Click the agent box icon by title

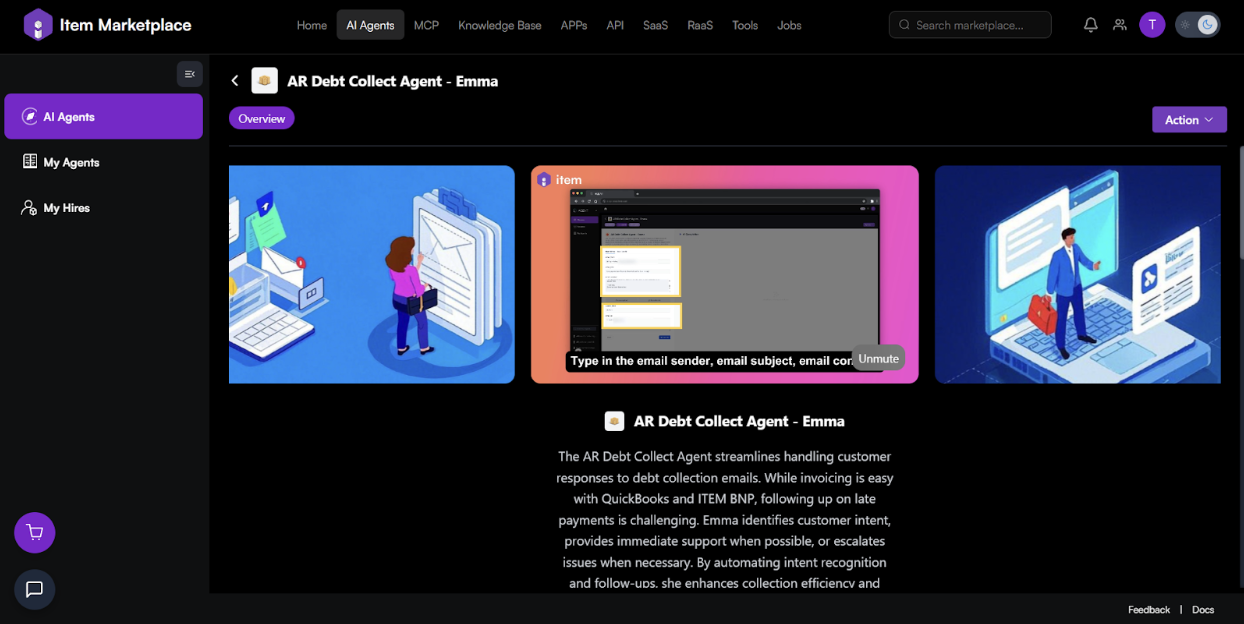(264, 81)
